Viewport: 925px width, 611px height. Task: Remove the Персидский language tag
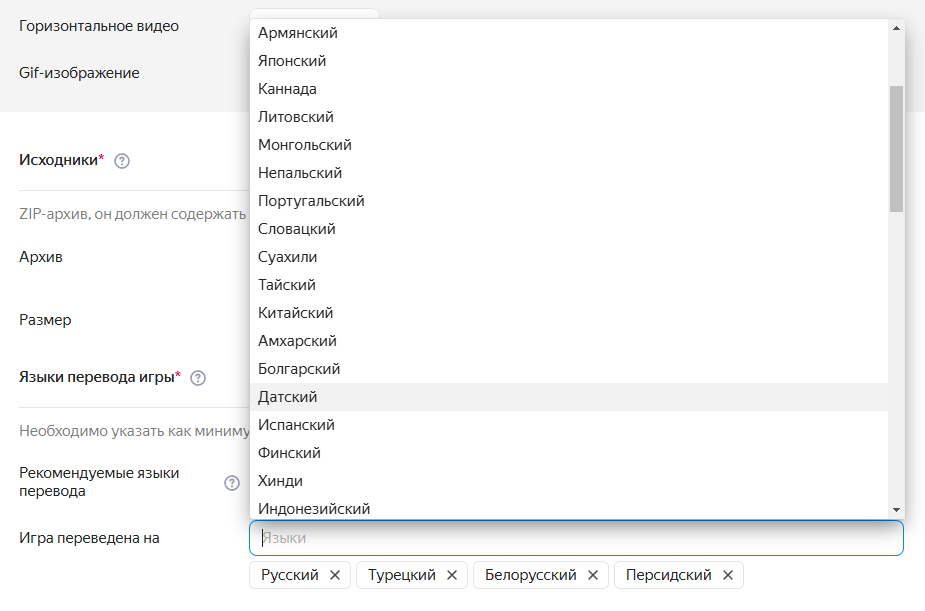click(728, 575)
